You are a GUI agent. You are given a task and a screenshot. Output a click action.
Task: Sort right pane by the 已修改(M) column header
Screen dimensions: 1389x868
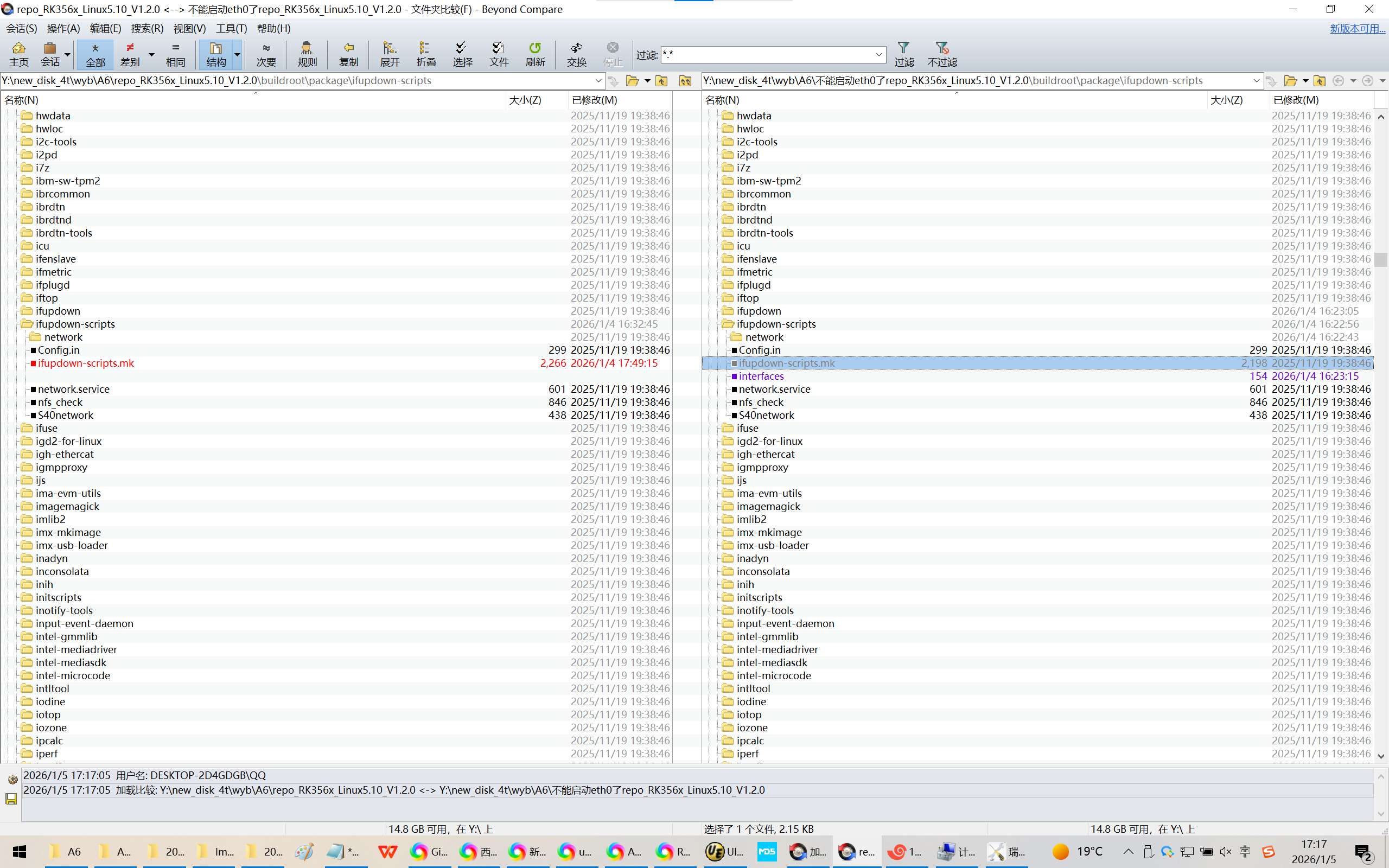point(1296,100)
